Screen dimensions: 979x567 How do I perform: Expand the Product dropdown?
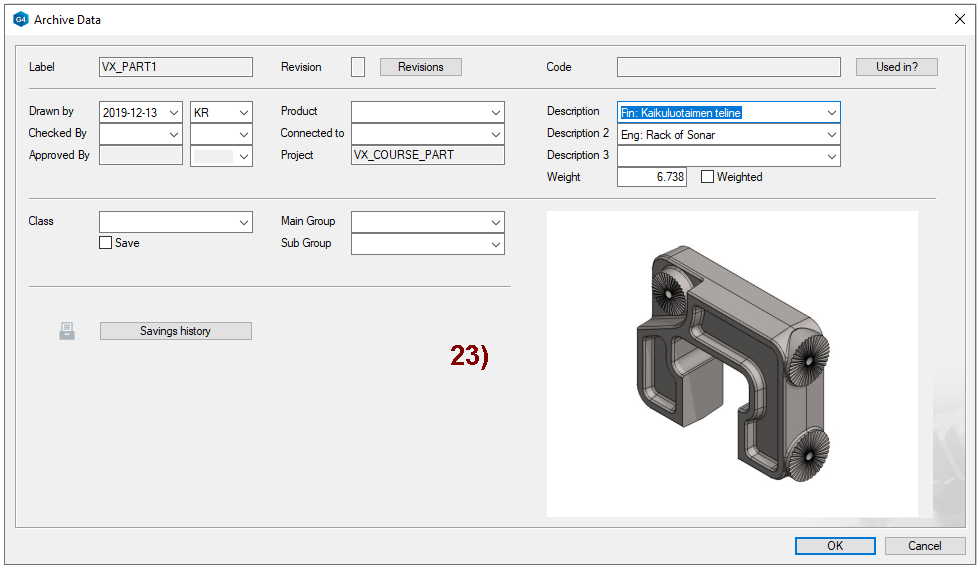pos(495,112)
